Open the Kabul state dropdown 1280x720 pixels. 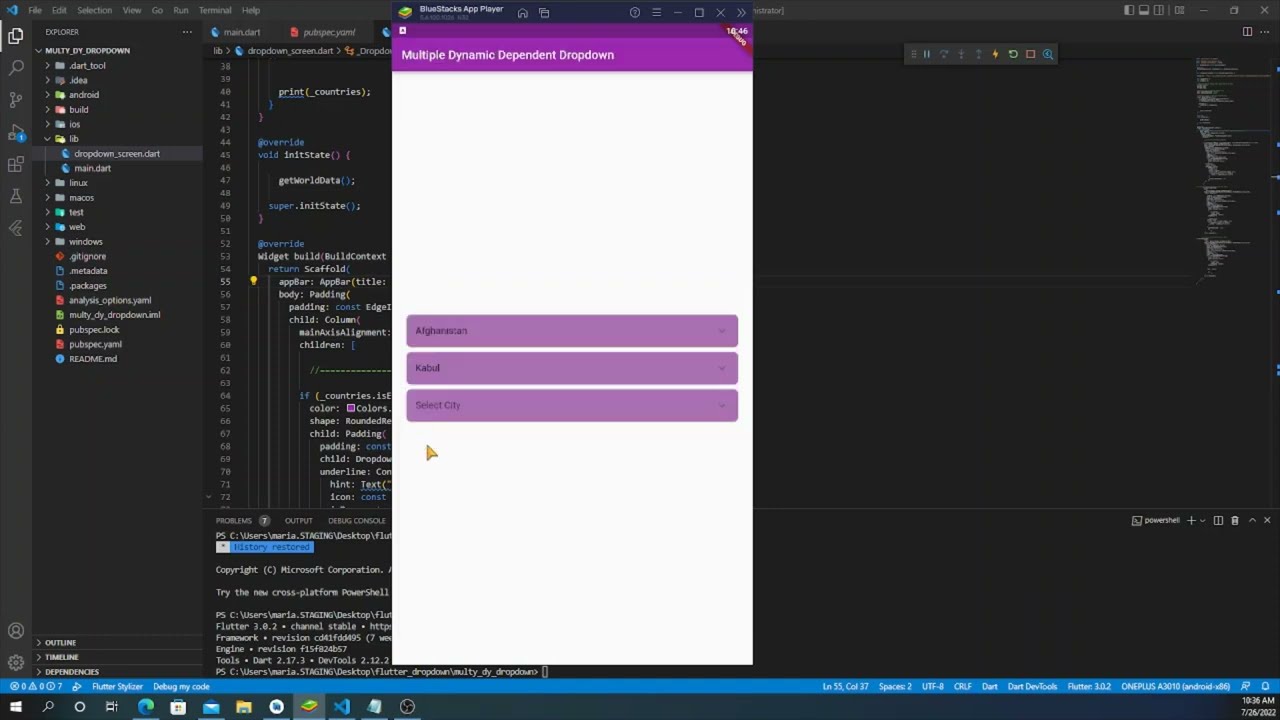[x=572, y=368]
